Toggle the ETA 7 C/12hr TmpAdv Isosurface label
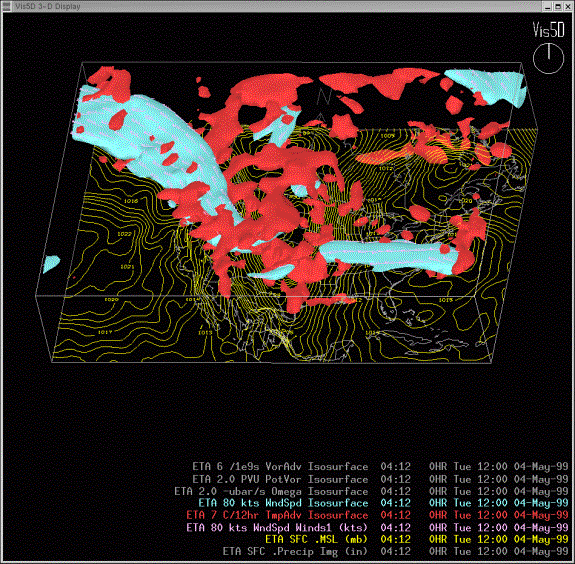This screenshot has width=575, height=564. click(x=277, y=515)
